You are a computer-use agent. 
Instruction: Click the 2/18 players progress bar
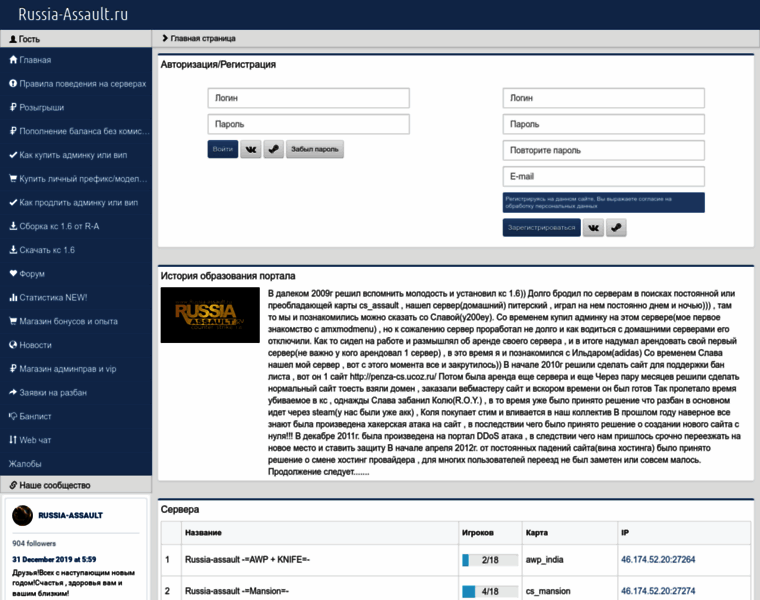[x=490, y=560]
